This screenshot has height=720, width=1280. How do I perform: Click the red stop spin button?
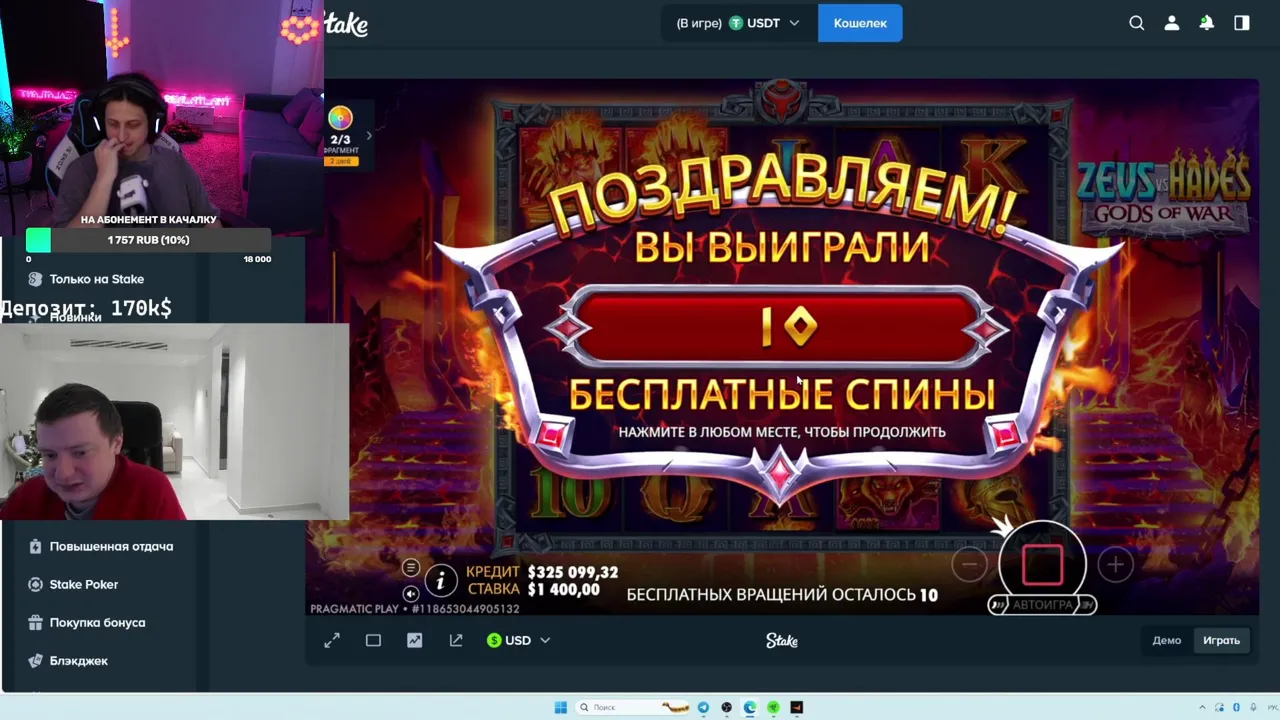pos(1042,565)
